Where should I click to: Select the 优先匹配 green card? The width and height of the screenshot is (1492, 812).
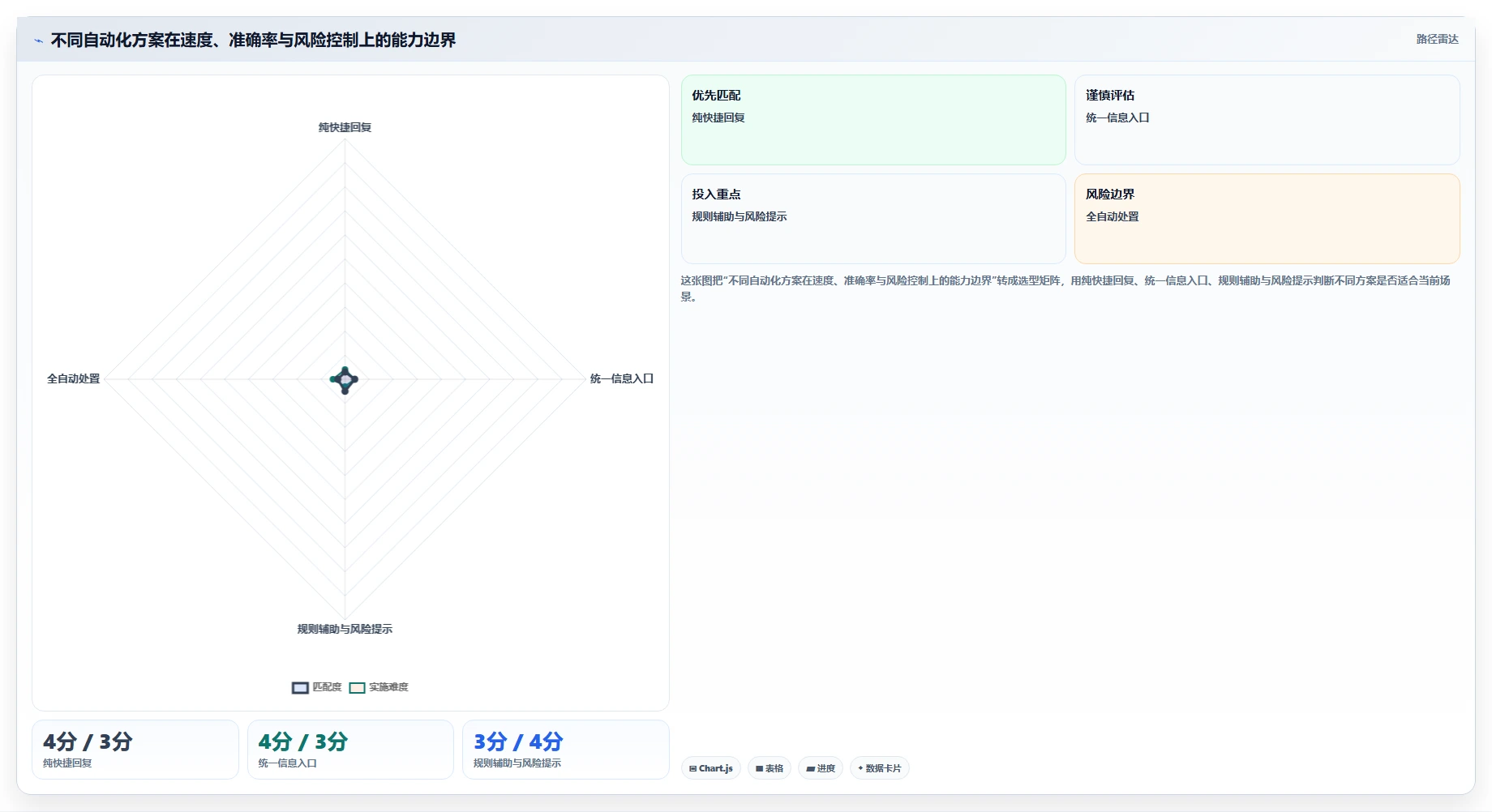coord(873,120)
